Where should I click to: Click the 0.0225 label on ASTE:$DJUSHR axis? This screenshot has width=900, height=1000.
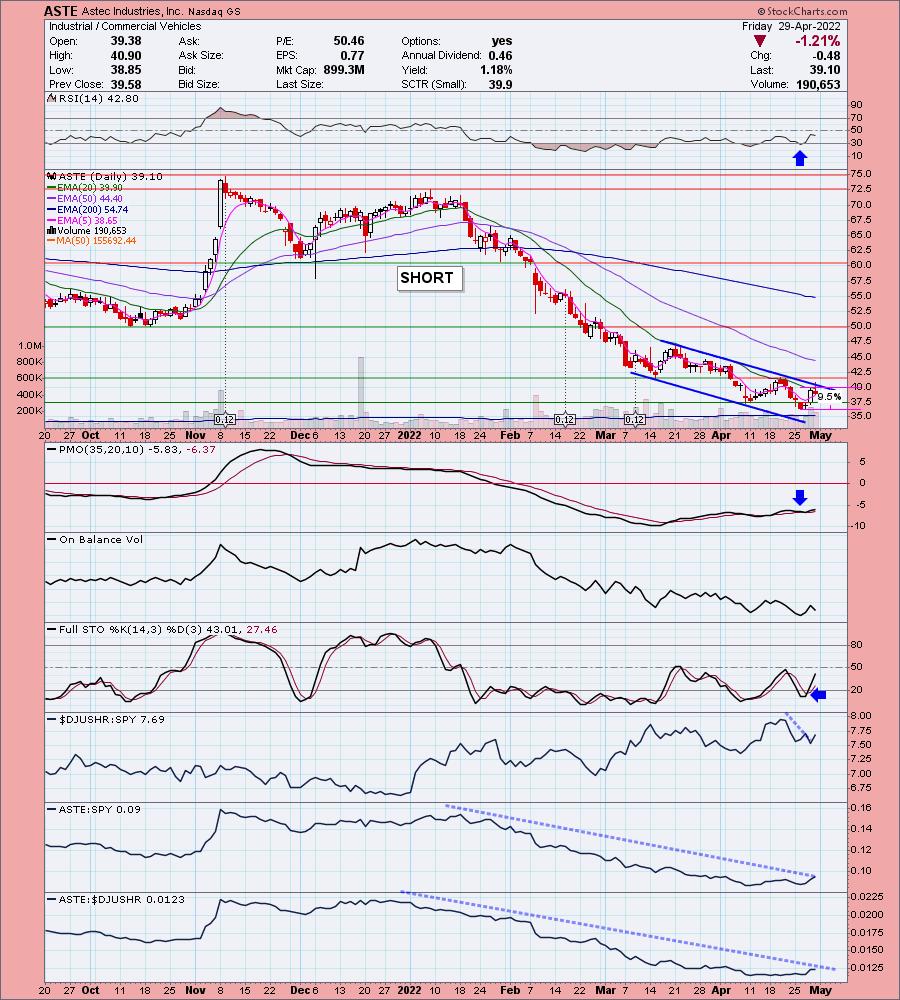coord(867,897)
